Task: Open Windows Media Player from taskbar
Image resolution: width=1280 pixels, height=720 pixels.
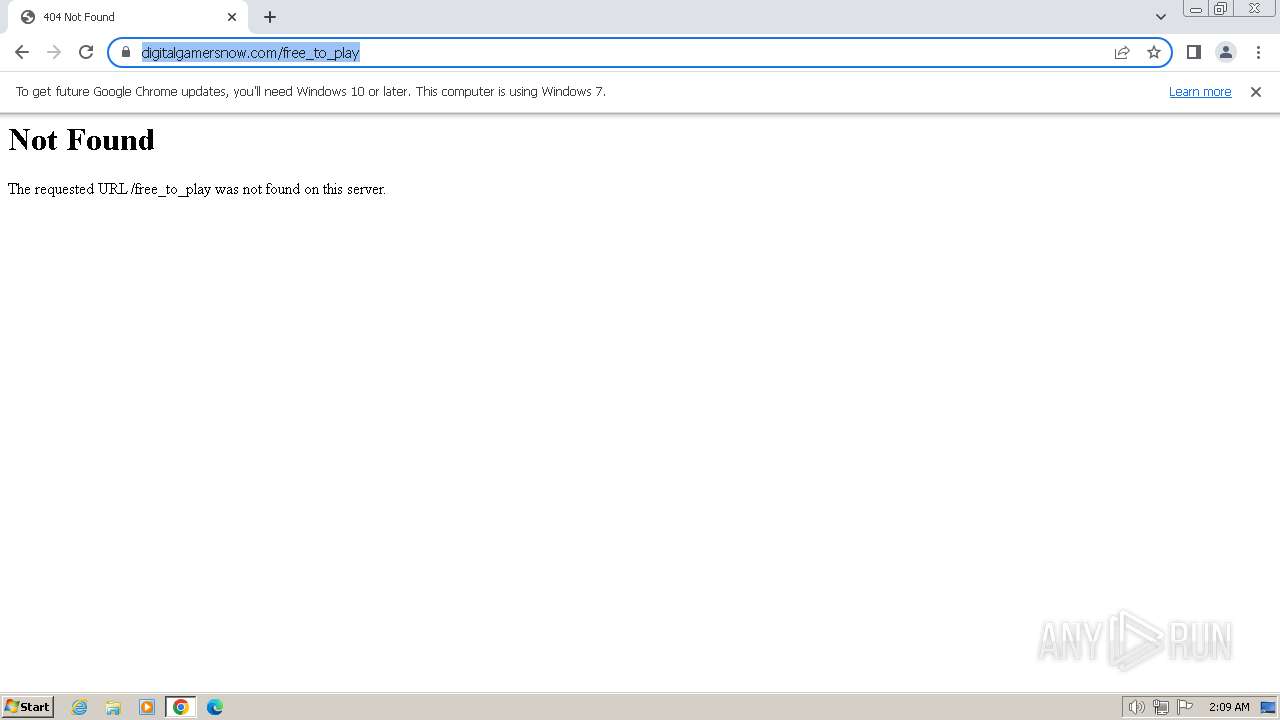Action: (147, 707)
